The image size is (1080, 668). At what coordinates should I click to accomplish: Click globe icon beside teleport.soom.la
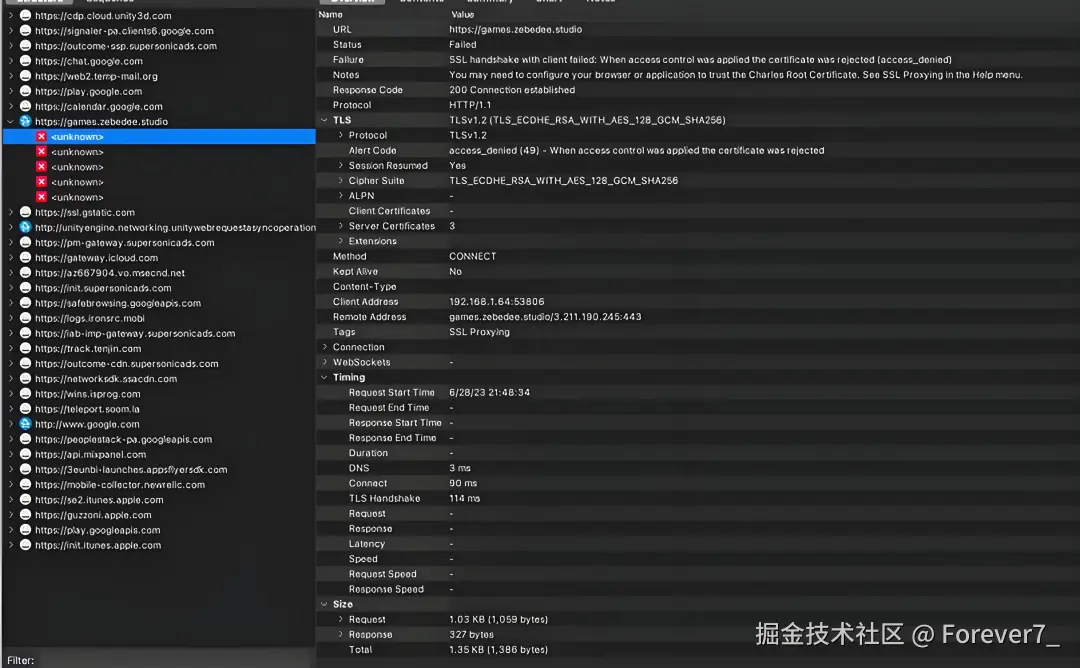point(25,409)
